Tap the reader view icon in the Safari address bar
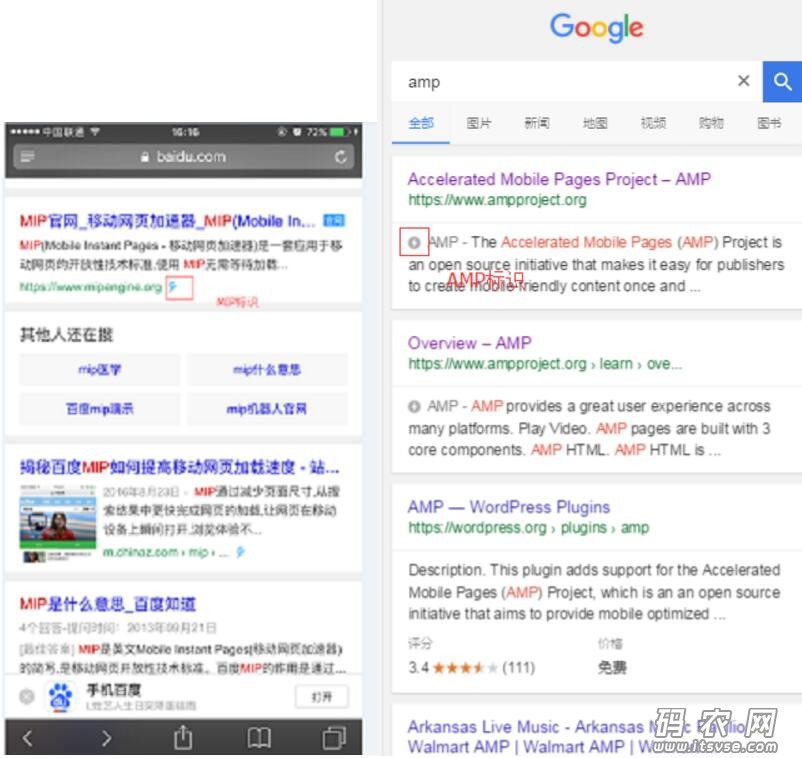Image resolution: width=802 pixels, height=758 pixels. pos(27,156)
